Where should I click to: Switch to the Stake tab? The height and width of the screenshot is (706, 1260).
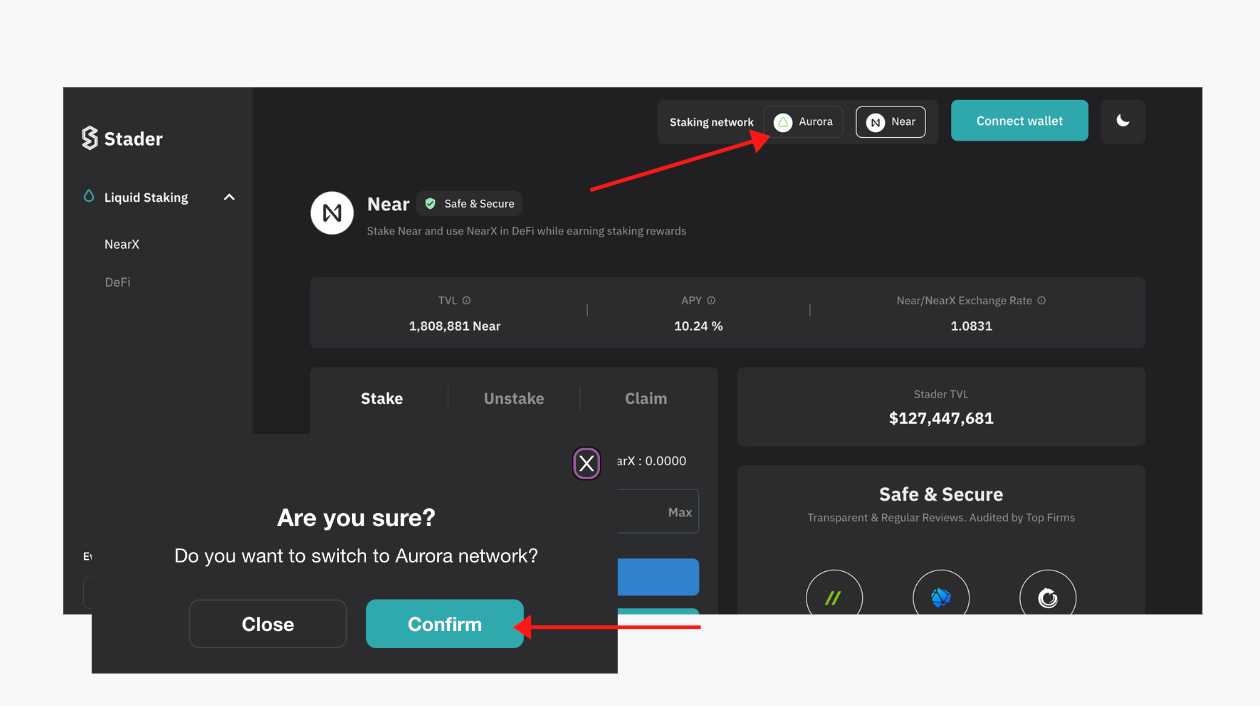(382, 398)
